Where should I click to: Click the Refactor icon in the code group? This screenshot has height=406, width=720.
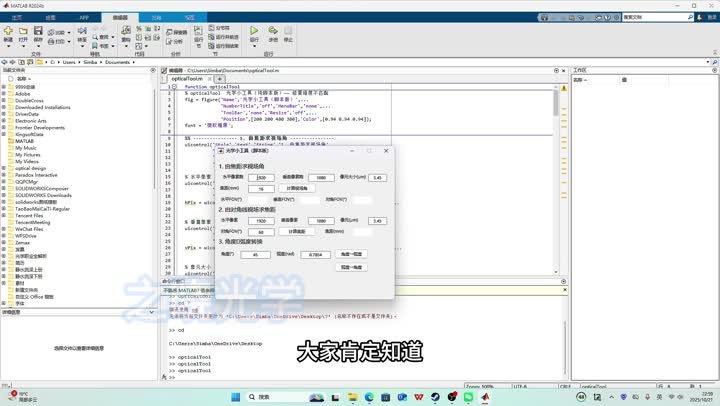point(126,30)
